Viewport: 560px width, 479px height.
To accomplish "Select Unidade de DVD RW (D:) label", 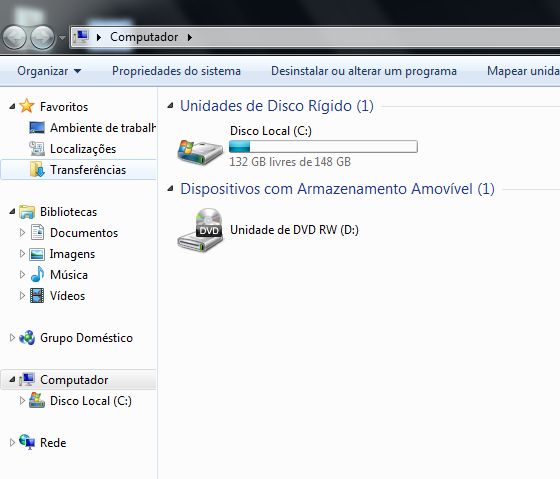I will tap(294, 230).
